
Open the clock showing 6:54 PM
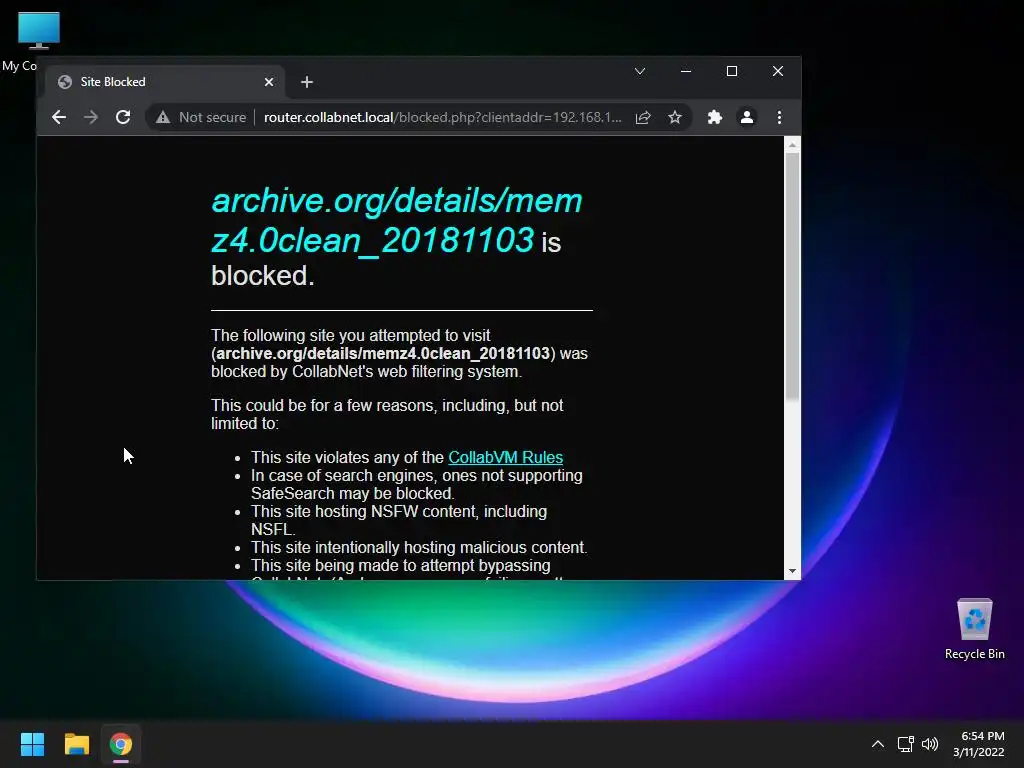(979, 744)
